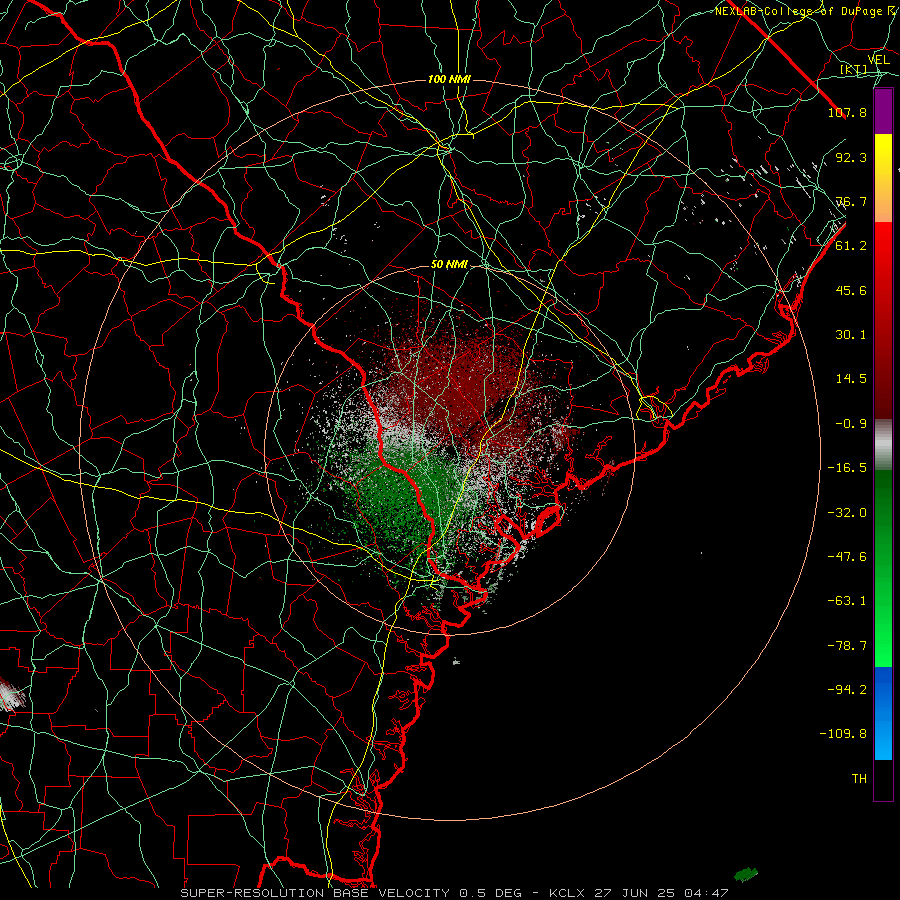This screenshot has height=900, width=900.
Task: Click the small green echo at bottom right
Action: point(746,875)
